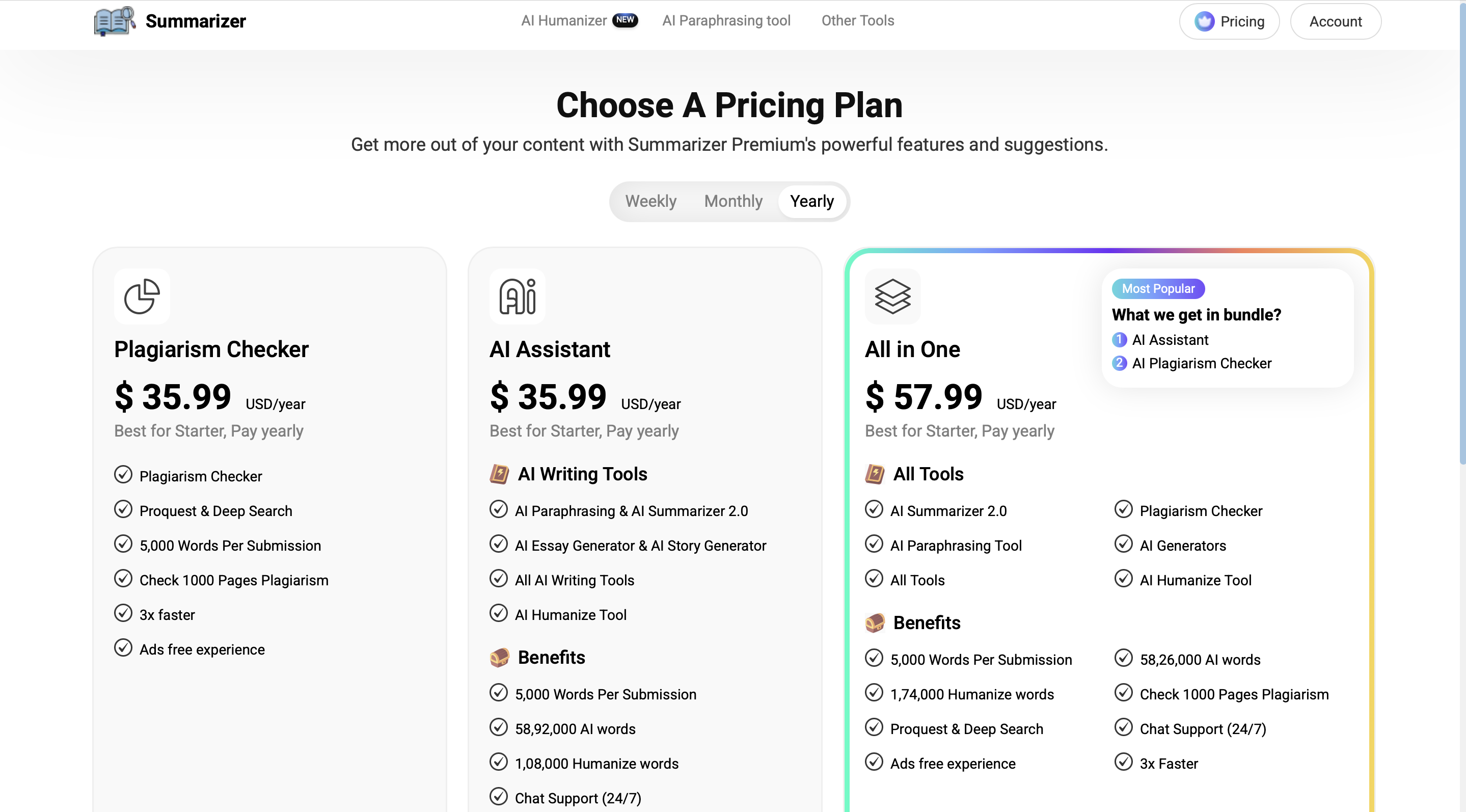Select the Weekly billing option
1466x812 pixels.
point(650,201)
